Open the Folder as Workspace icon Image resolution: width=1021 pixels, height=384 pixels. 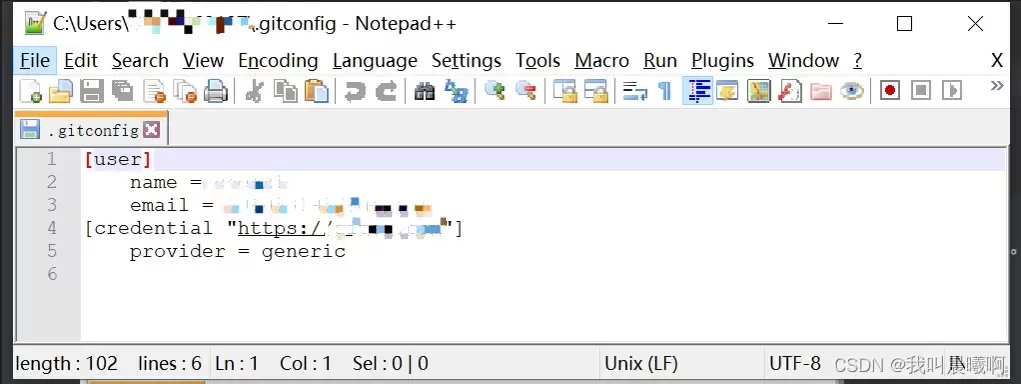[820, 91]
